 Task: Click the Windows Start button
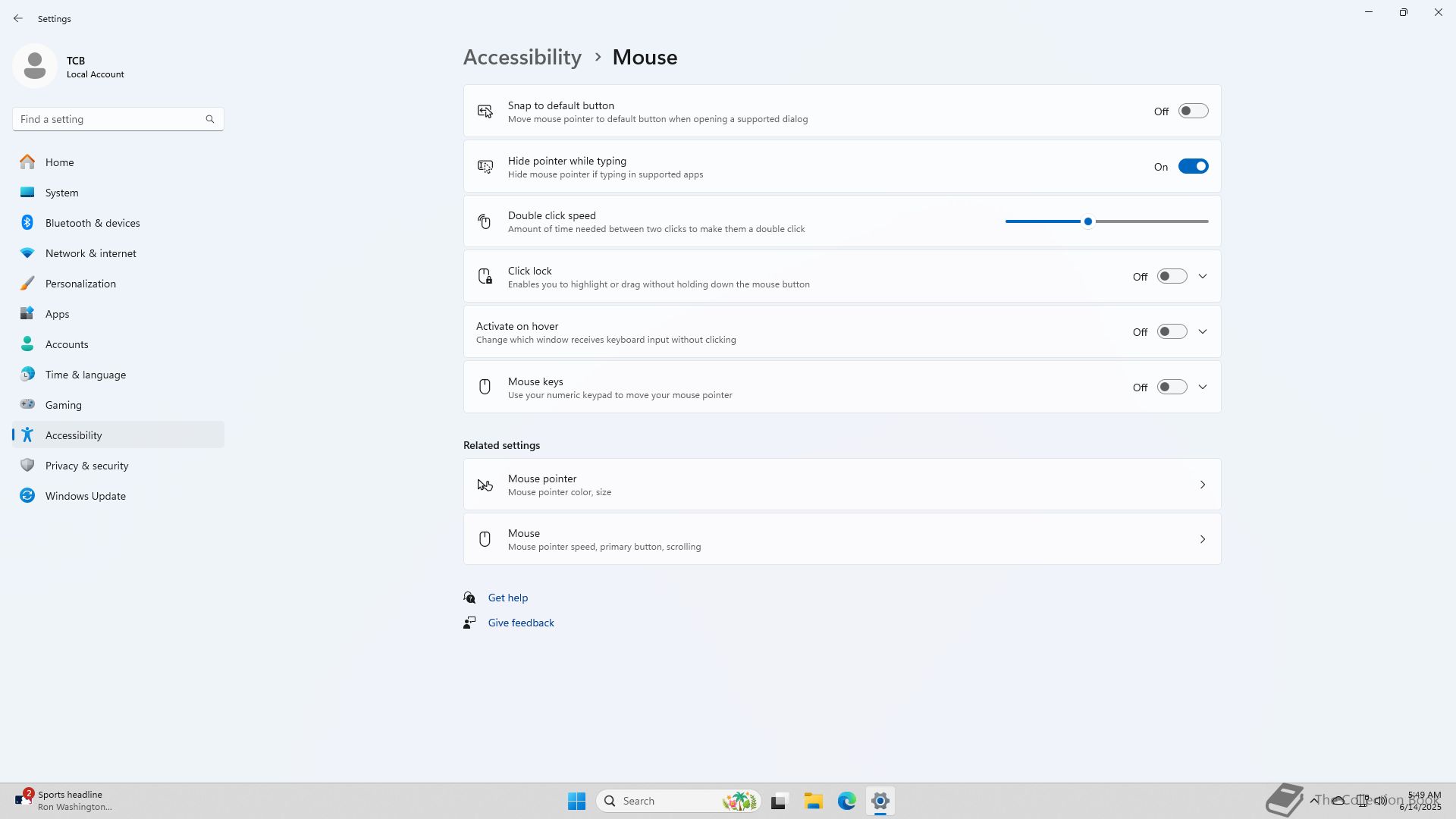pos(576,801)
